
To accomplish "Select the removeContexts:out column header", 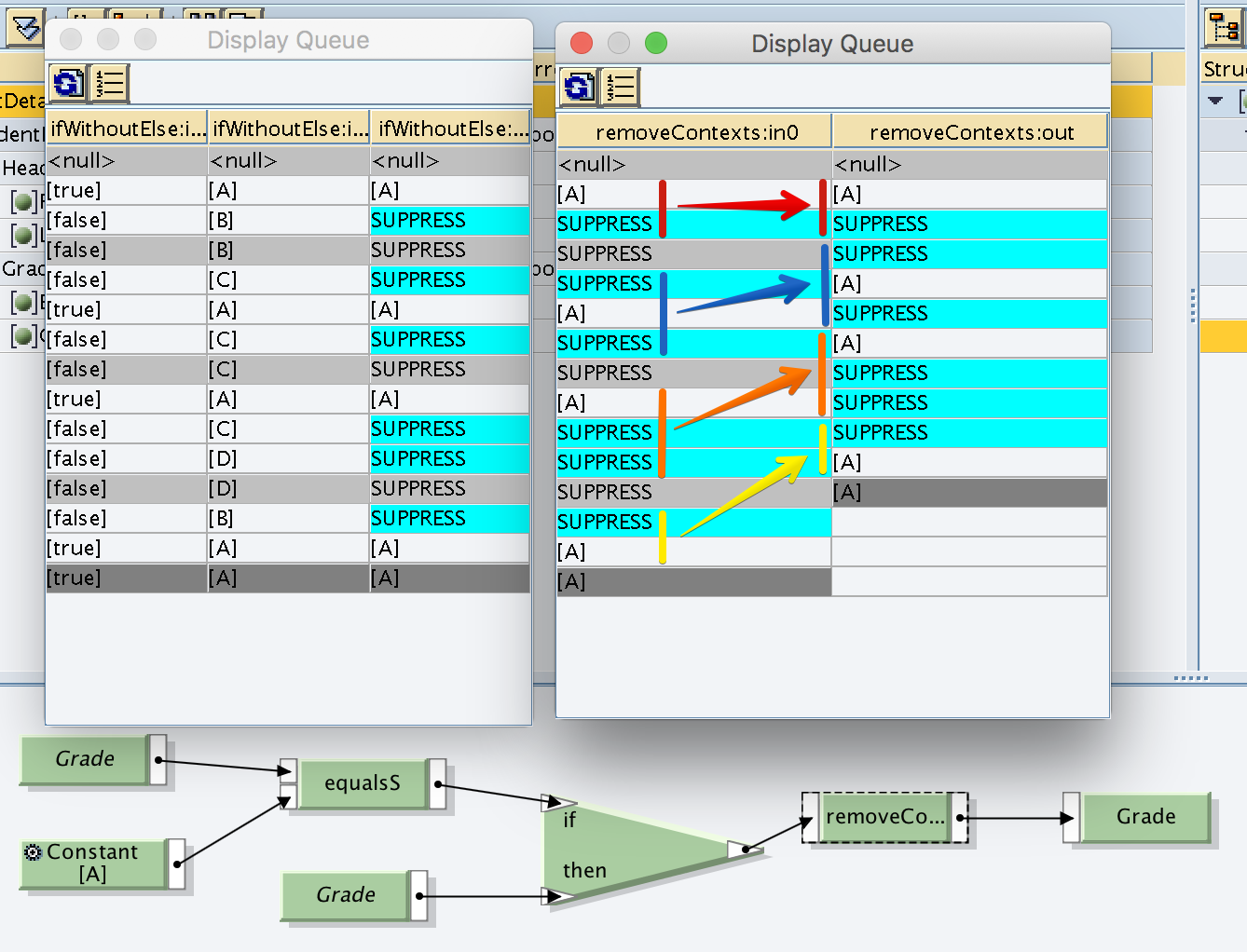I will 970,132.
